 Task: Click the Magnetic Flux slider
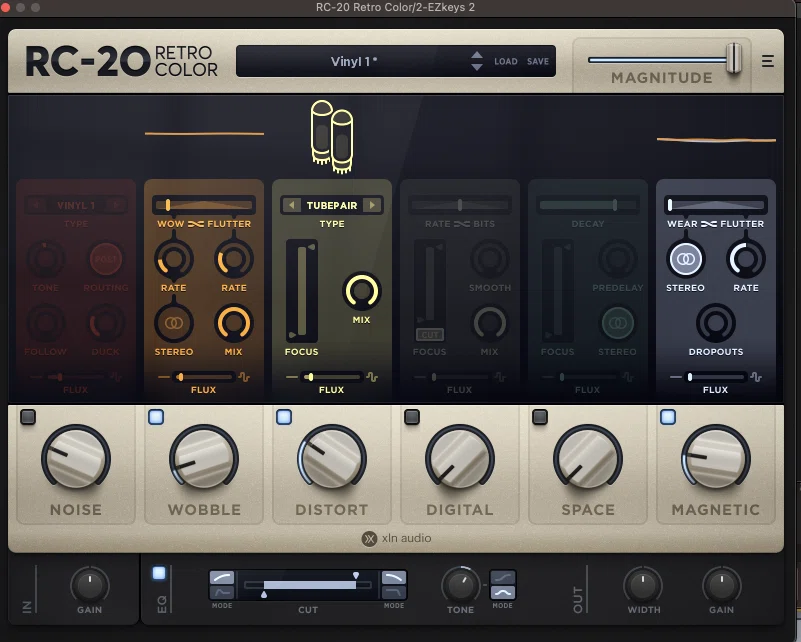point(715,377)
